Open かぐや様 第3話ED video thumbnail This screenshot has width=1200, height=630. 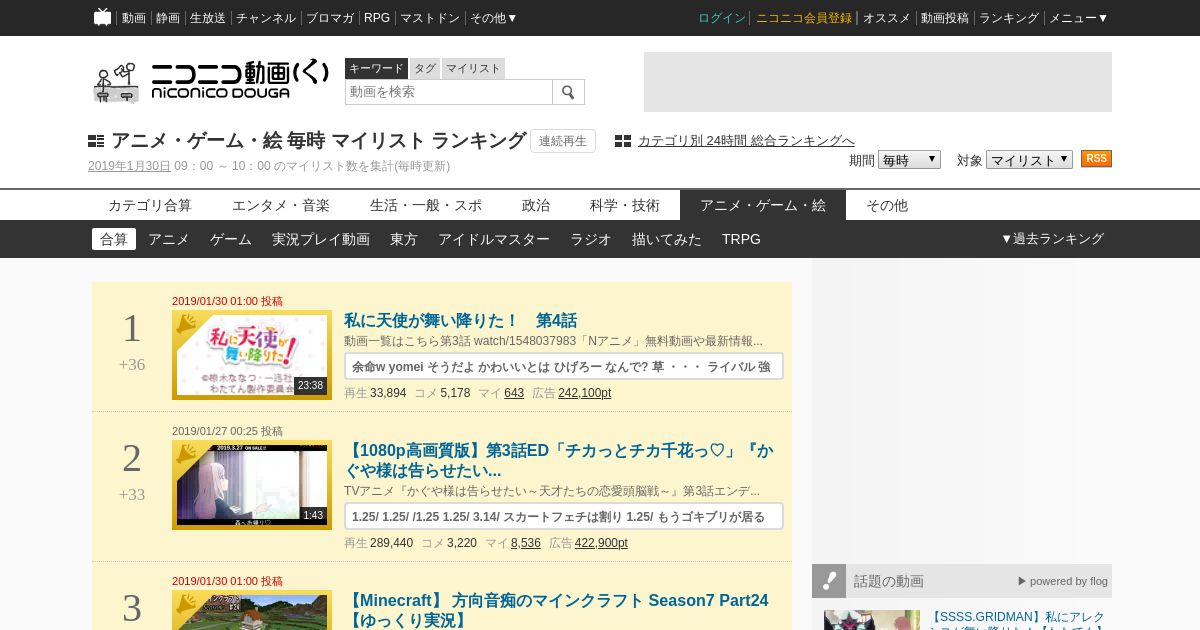252,485
